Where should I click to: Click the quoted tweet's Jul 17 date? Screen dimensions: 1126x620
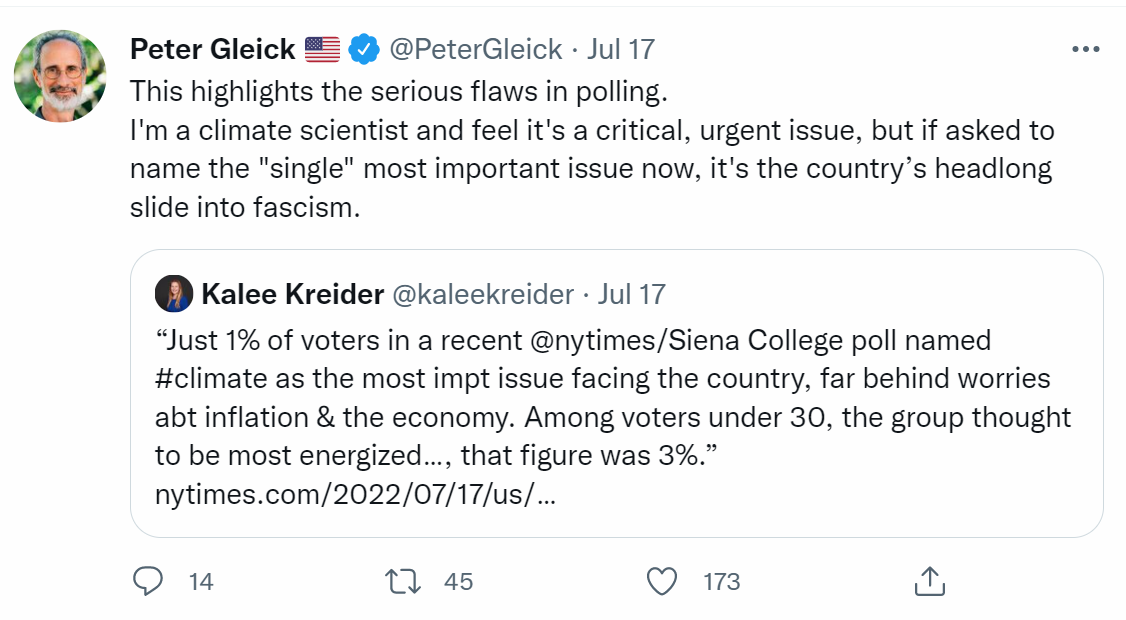[632, 295]
